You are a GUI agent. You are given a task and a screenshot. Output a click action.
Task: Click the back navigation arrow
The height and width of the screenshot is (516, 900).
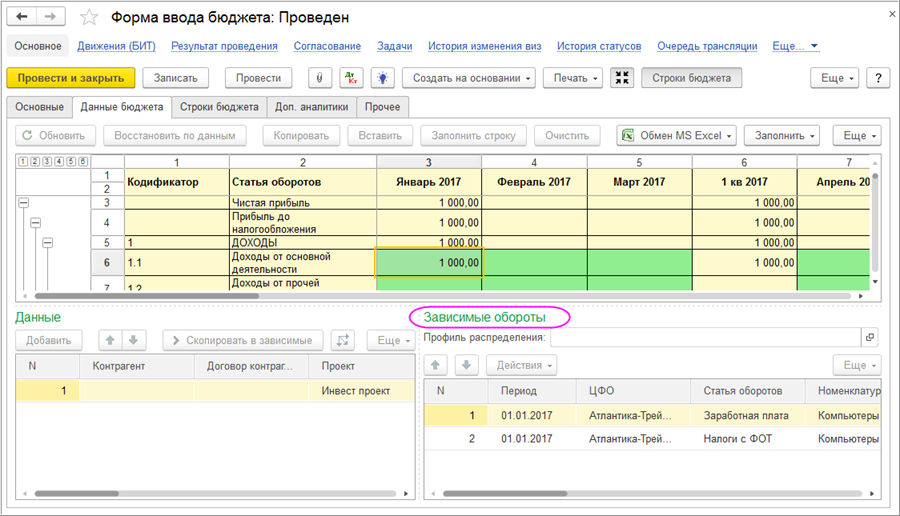(x=23, y=17)
